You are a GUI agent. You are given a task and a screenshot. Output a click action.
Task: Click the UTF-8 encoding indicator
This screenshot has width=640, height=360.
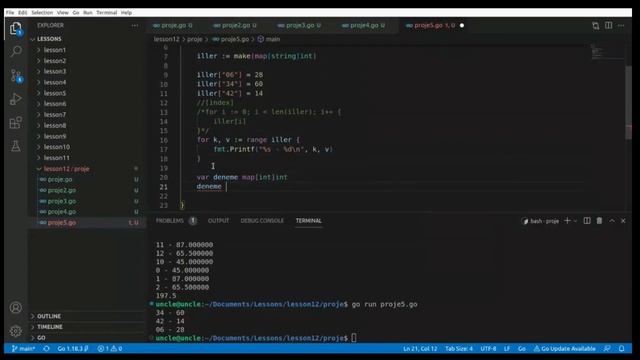488,349
